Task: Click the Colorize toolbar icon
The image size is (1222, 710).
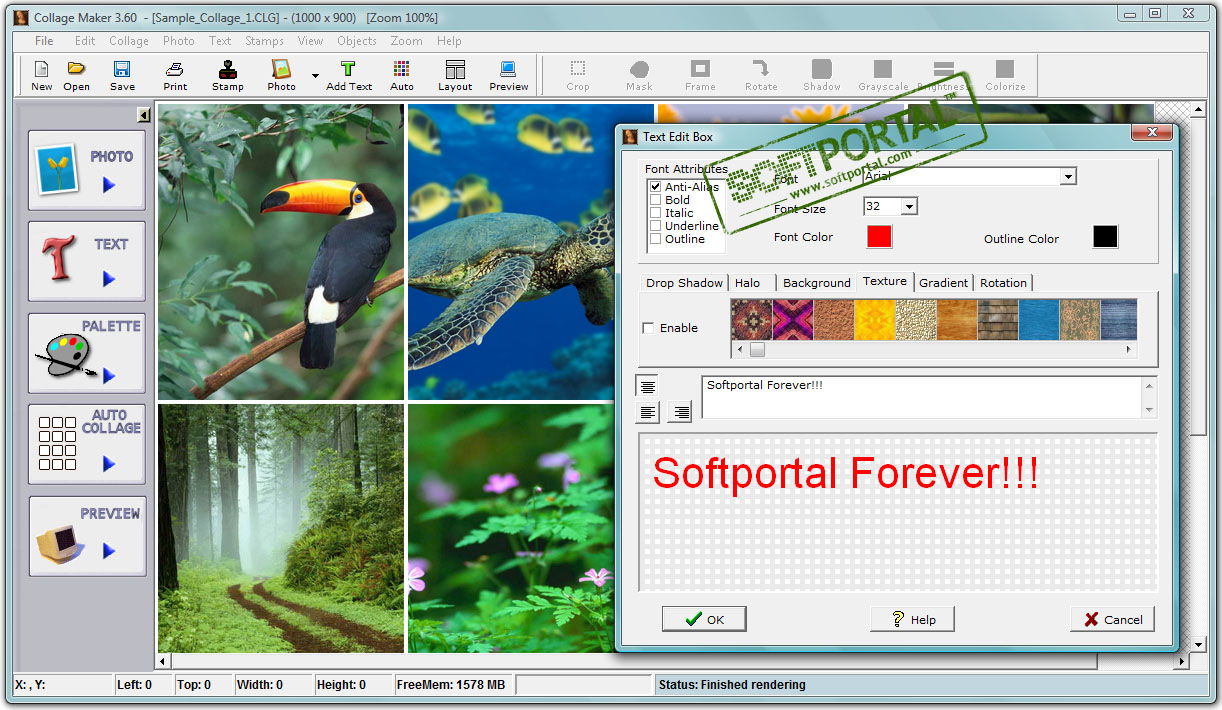Action: pyautogui.click(x=1005, y=75)
